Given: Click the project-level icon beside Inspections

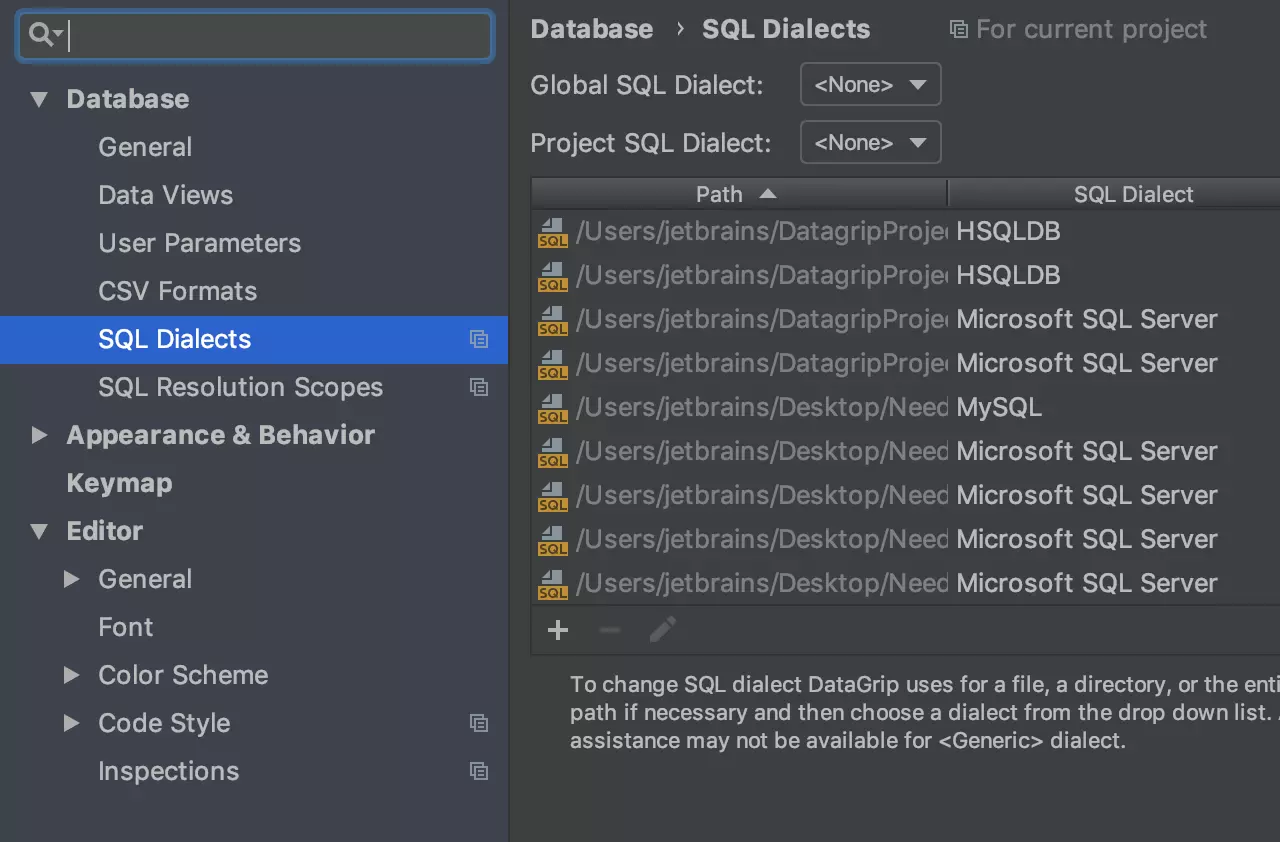Looking at the screenshot, I should point(479,771).
